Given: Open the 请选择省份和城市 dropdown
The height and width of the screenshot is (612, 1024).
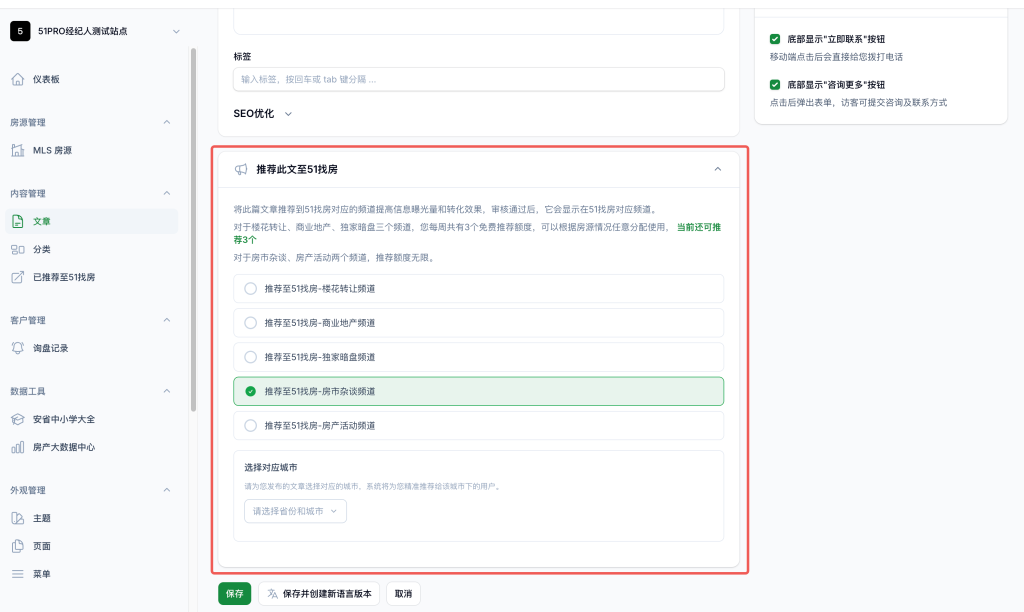Looking at the screenshot, I should (295, 511).
